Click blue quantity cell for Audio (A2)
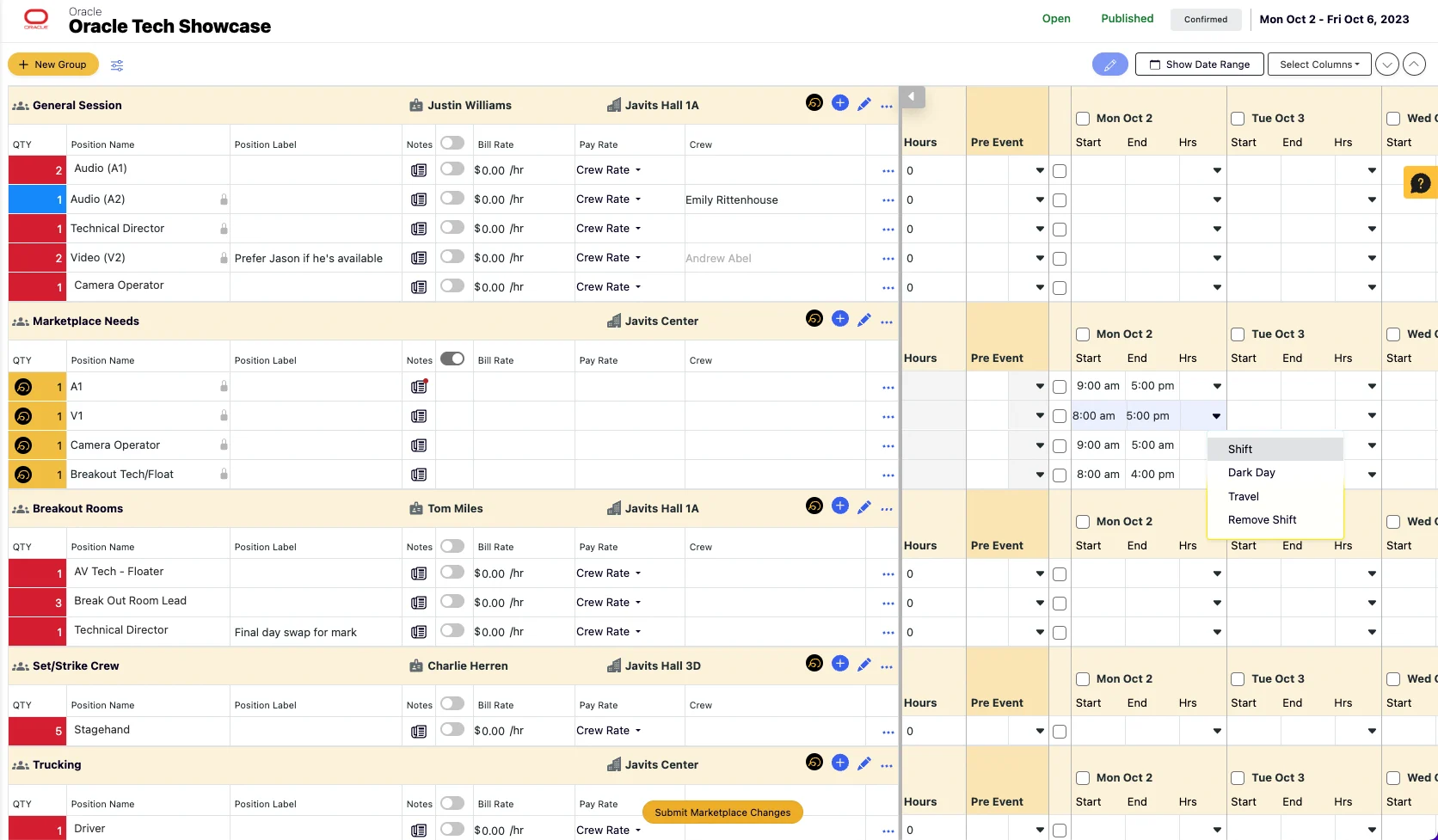The image size is (1438, 840). tap(37, 199)
